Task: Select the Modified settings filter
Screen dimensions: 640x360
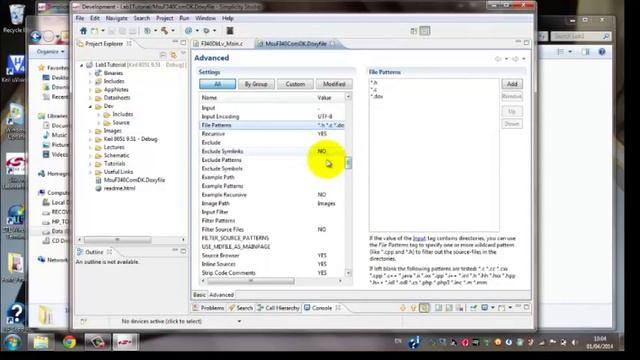Action: [x=334, y=84]
